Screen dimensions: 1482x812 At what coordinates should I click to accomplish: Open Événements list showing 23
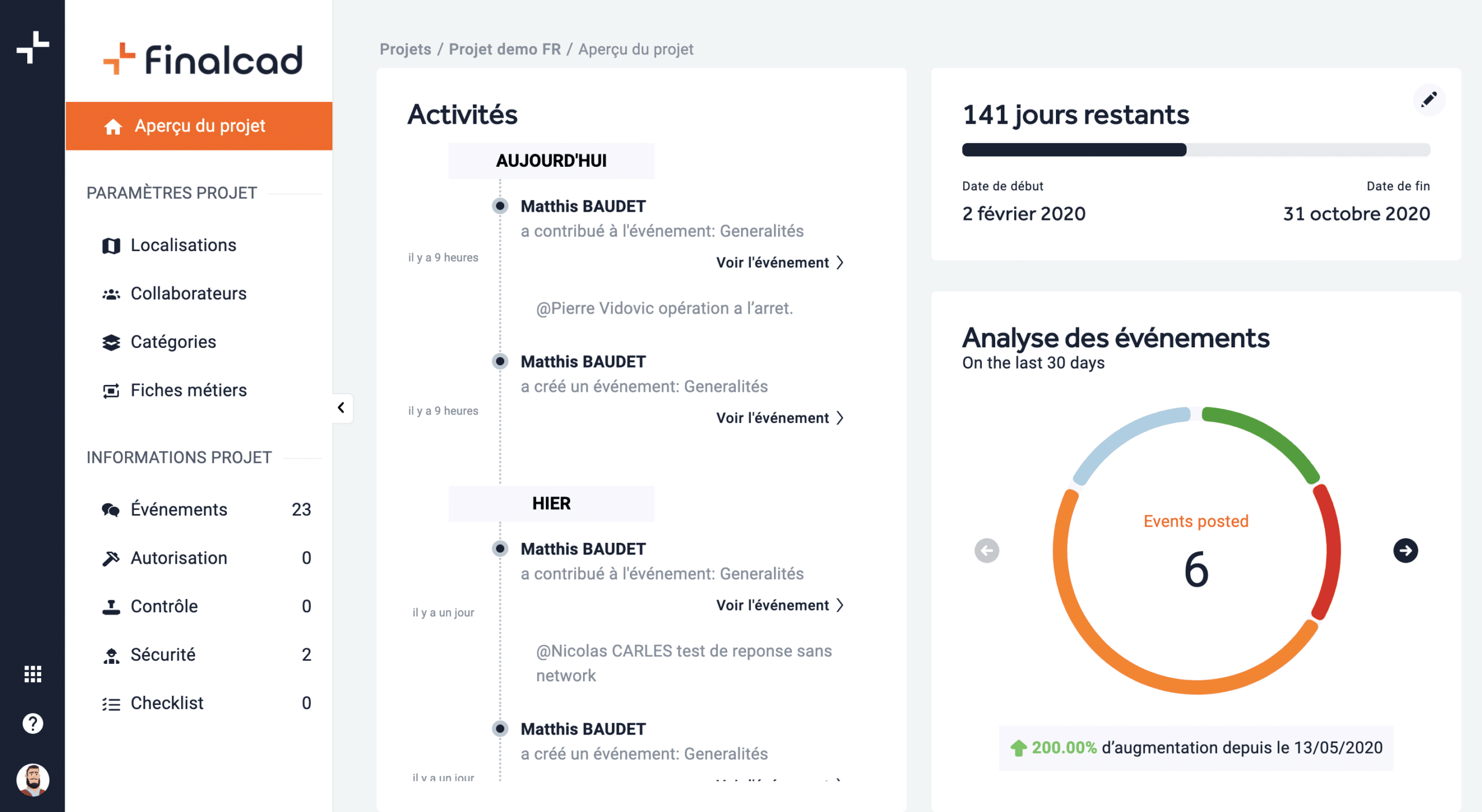pos(179,510)
